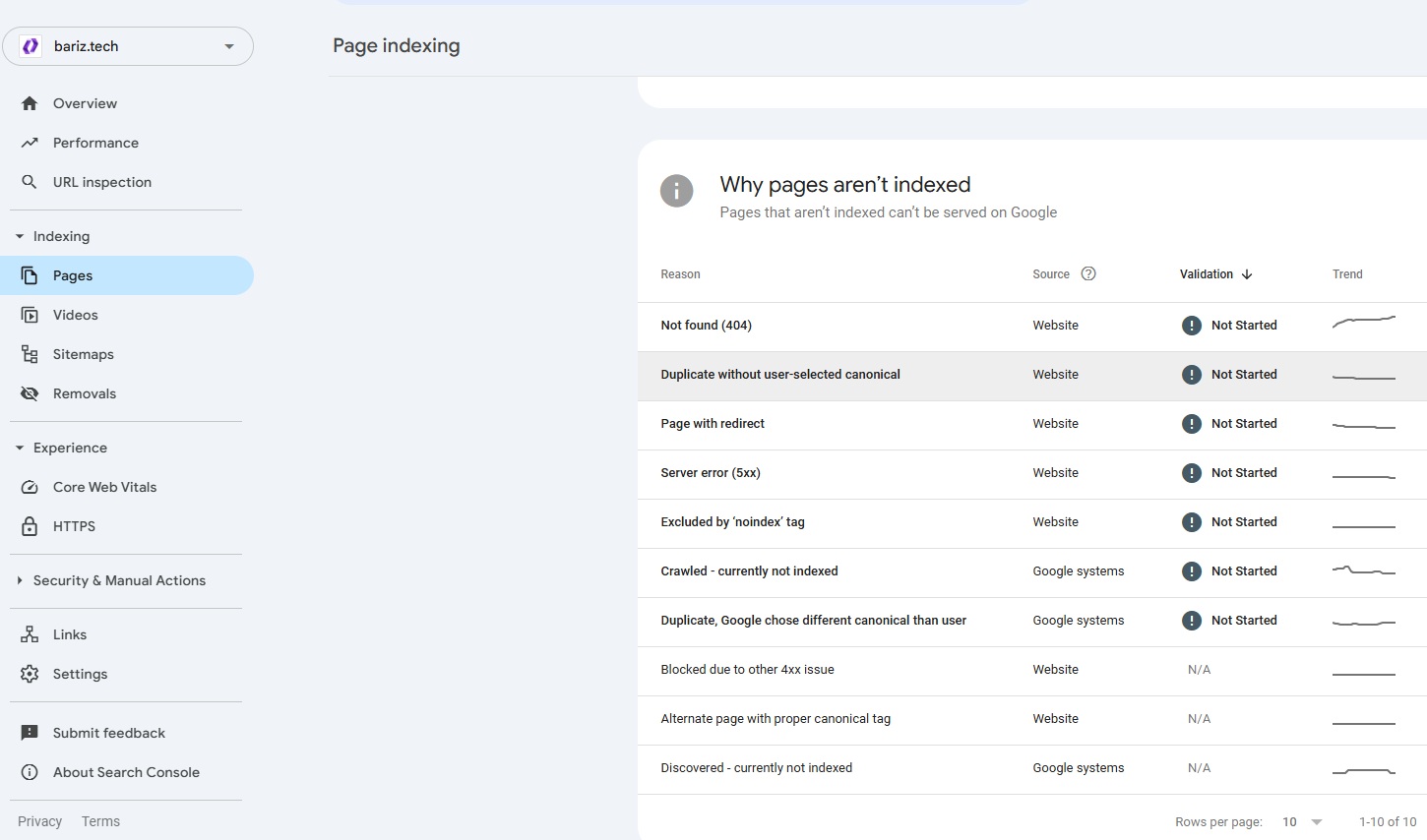Image resolution: width=1427 pixels, height=840 pixels.
Task: Open the About Search Console item
Action: click(x=127, y=772)
